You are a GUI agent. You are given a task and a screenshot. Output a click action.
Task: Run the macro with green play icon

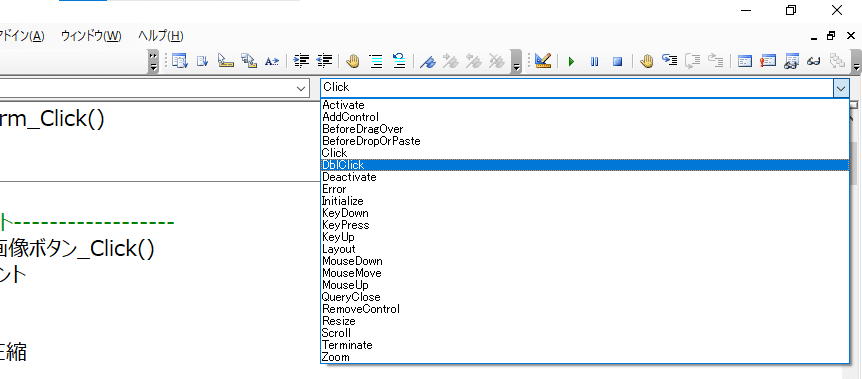point(571,62)
